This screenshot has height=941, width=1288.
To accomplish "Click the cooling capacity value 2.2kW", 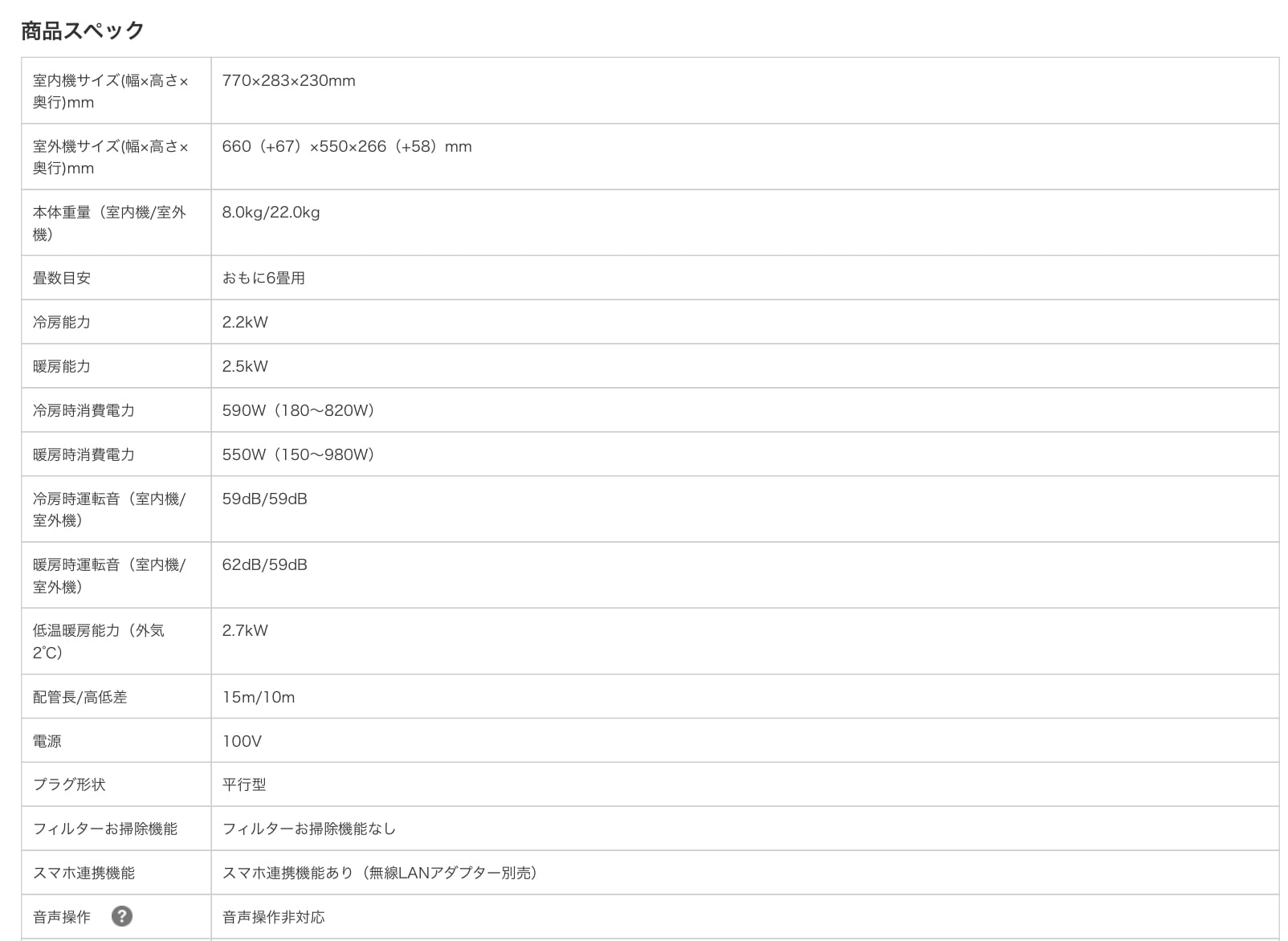I will coord(245,322).
